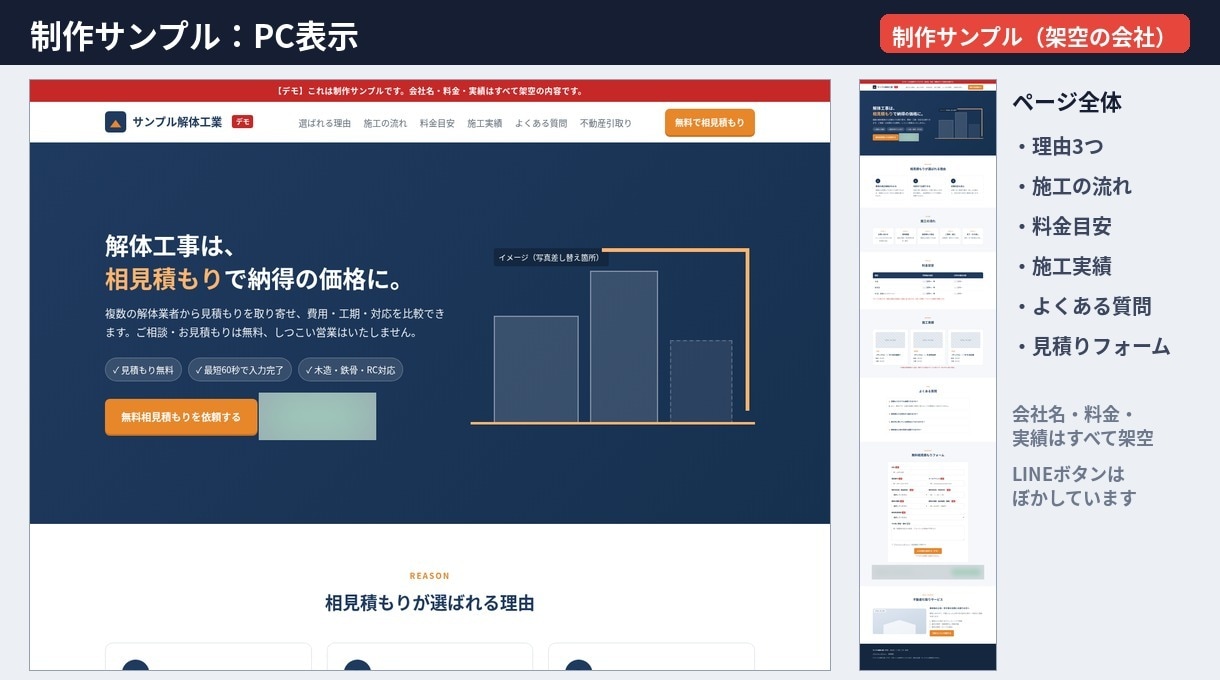Open よくある質問 from the nav bar

pos(541,123)
